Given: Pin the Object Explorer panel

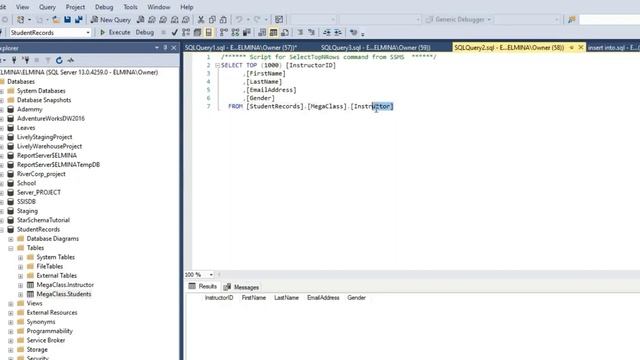Looking at the screenshot, I should (165, 48).
